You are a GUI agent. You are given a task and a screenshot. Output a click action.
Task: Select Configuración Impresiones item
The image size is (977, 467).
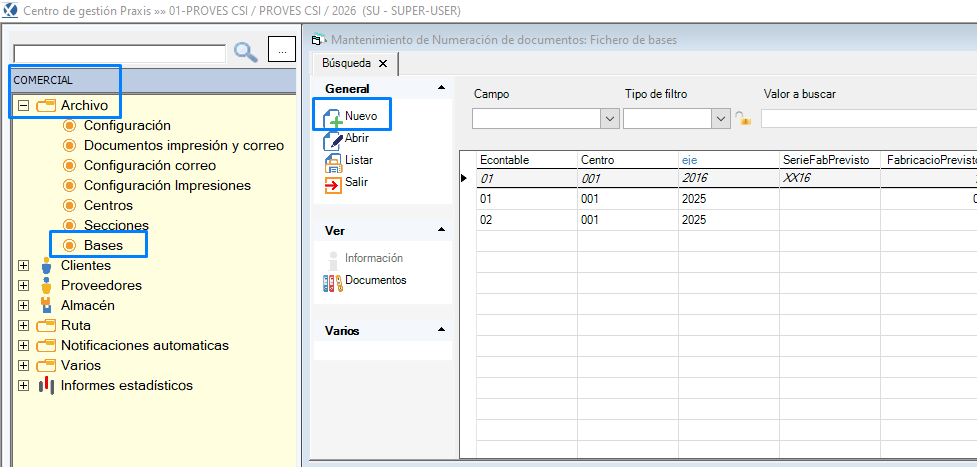[168, 185]
